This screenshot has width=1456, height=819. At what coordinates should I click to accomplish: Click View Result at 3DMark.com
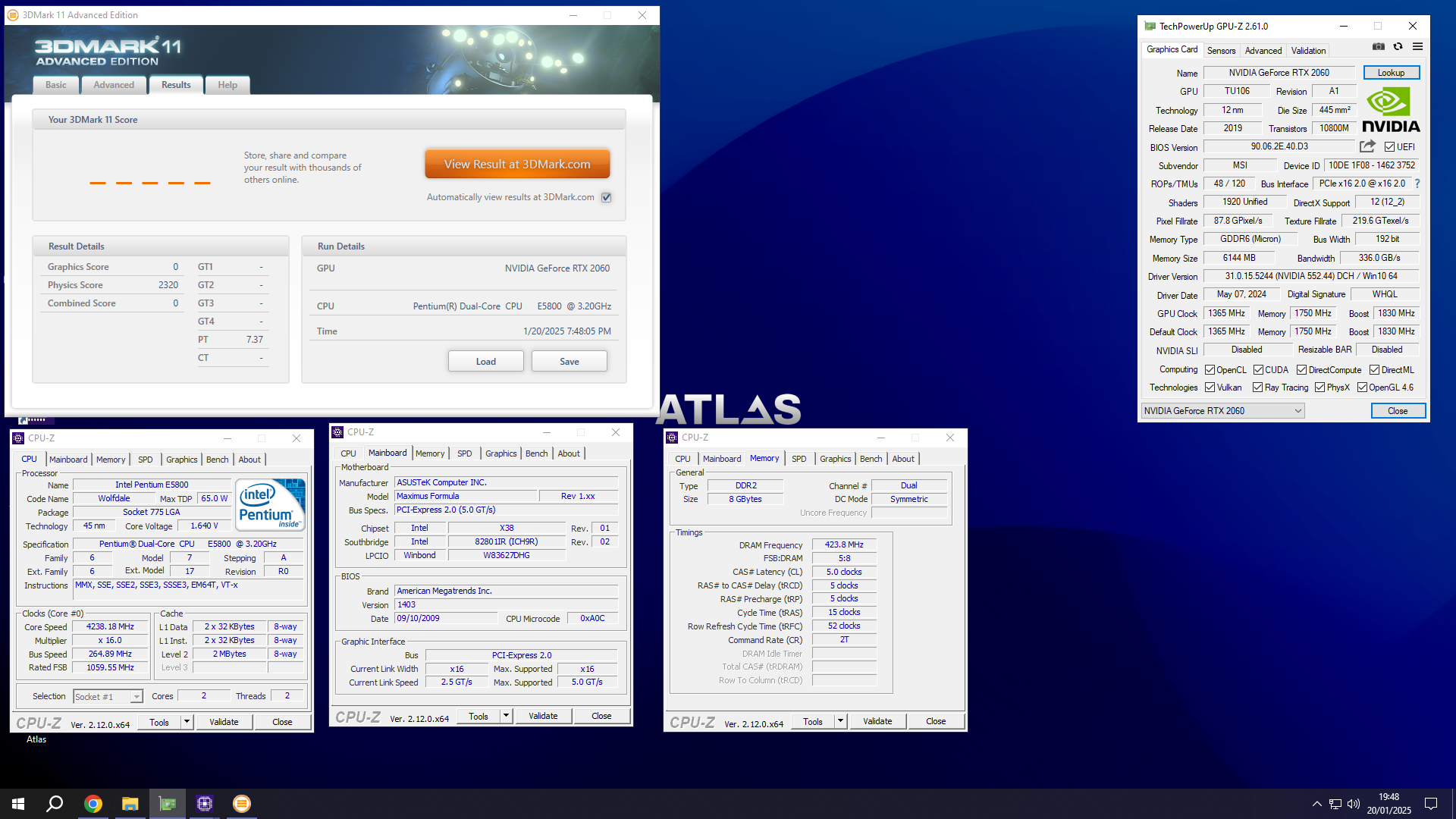click(517, 164)
